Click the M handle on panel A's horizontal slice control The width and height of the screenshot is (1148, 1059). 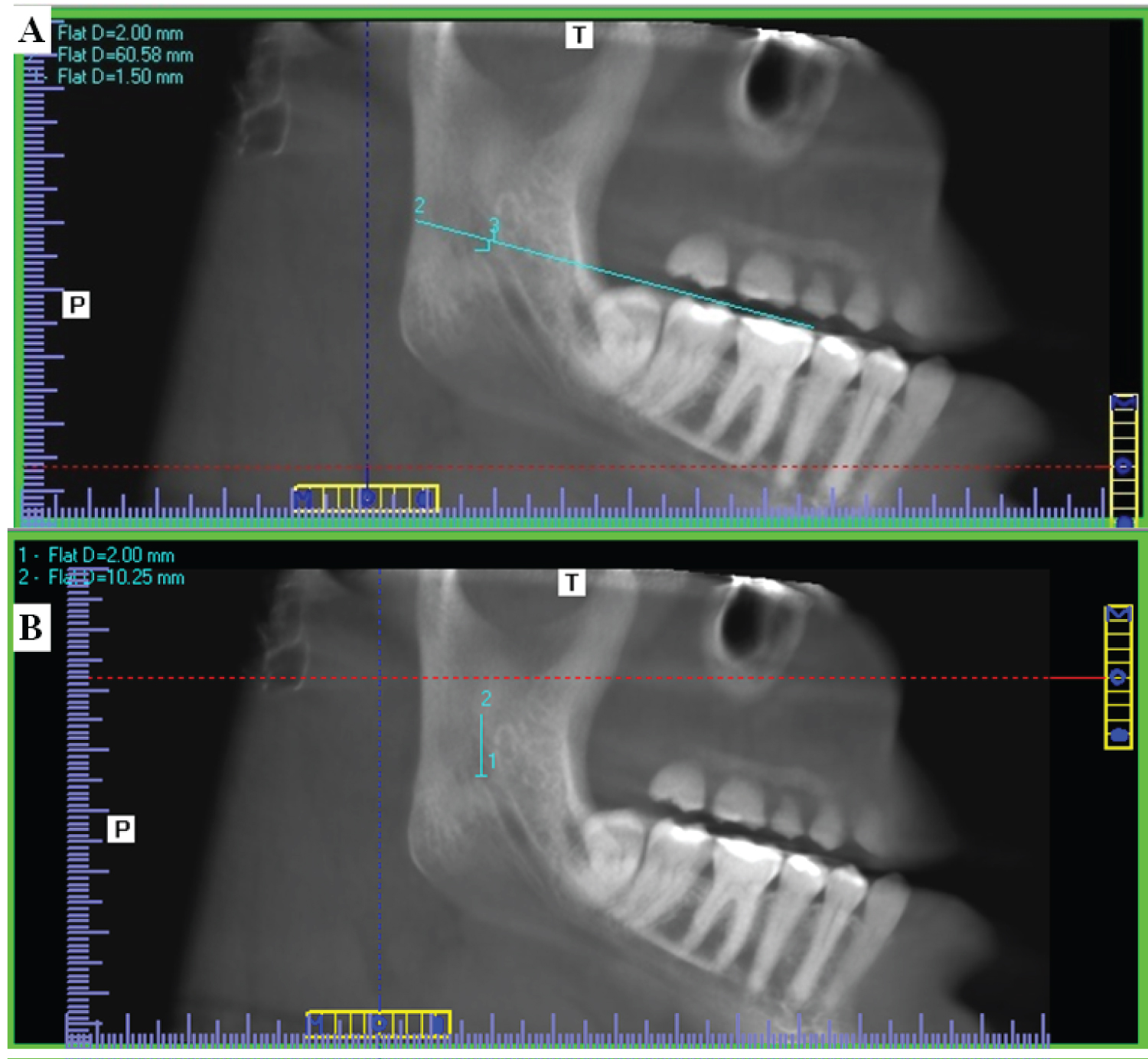303,499
